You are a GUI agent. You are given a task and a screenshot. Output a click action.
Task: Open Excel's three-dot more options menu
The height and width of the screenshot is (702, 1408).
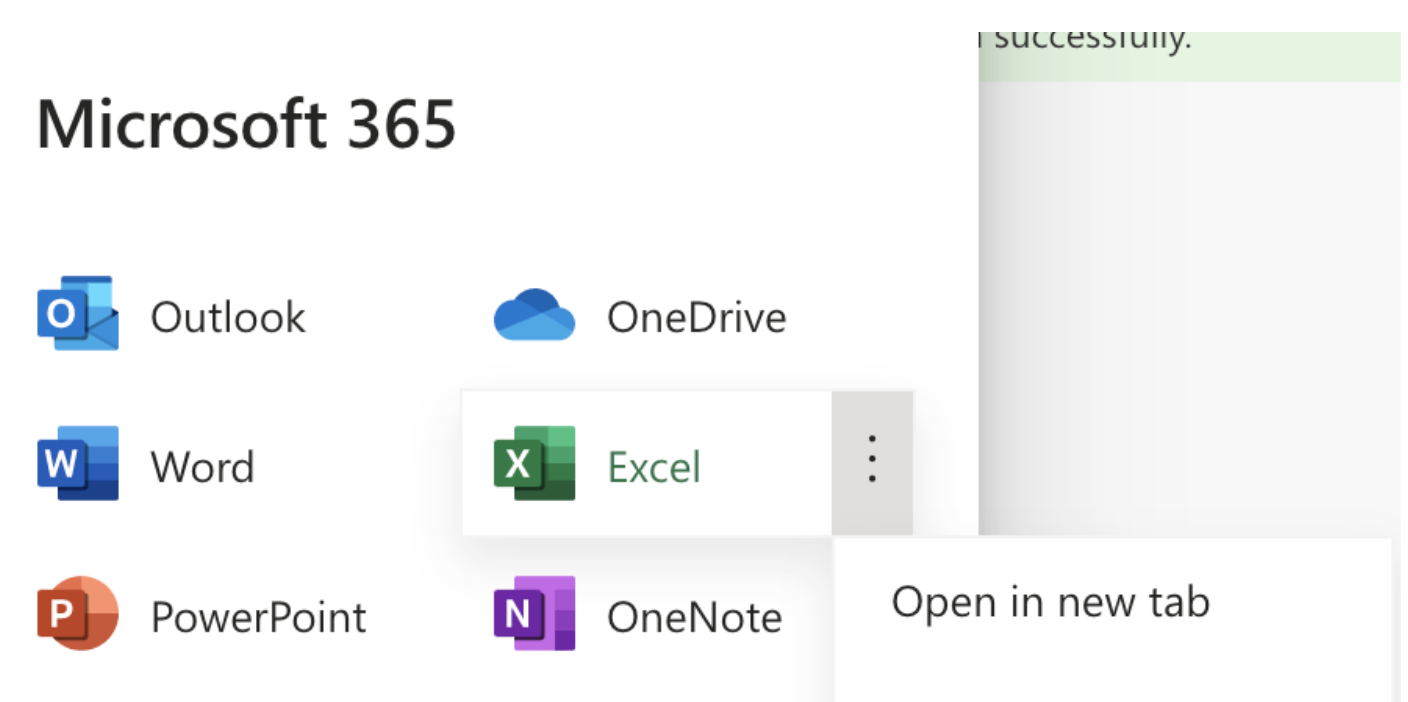872,462
